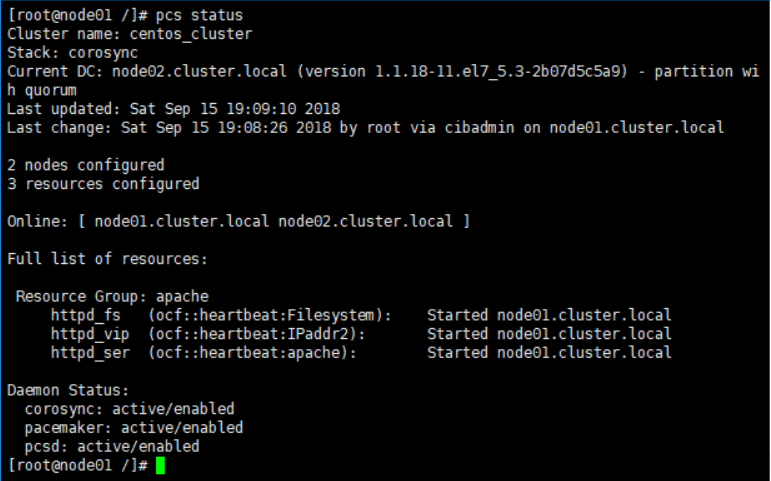Viewport: 771px width, 481px height.
Task: Click 'node02.cluster.local' in the Current DC line
Action: [x=199, y=71]
